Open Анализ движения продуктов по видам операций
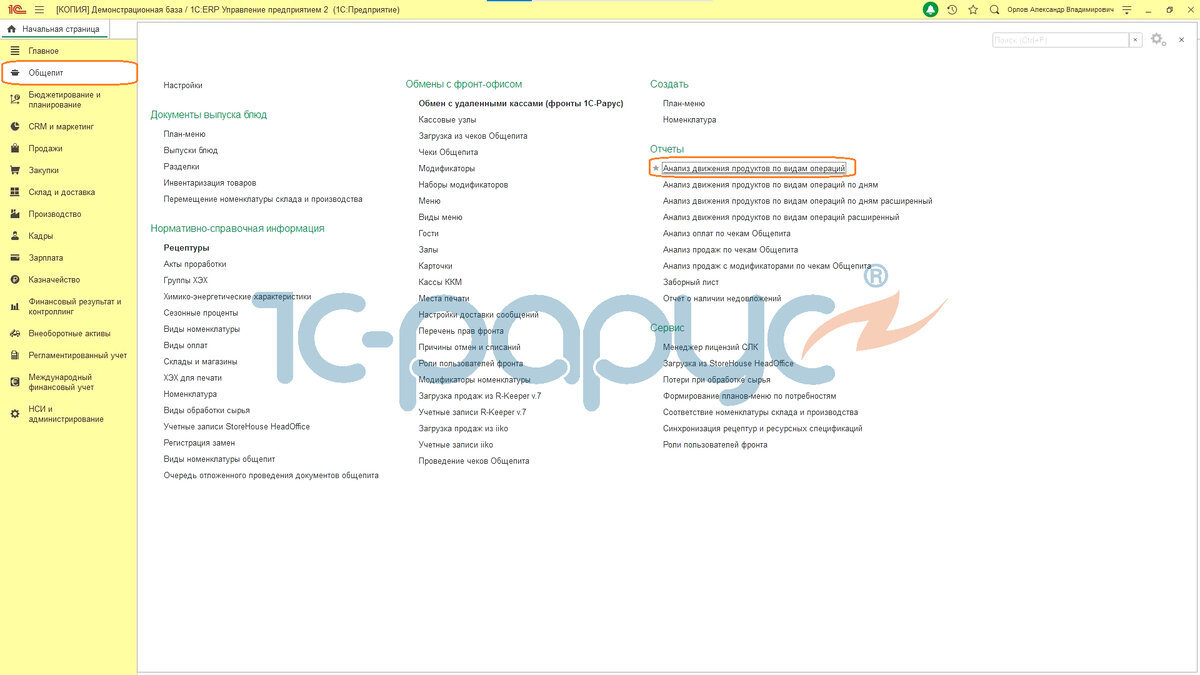 coord(754,168)
